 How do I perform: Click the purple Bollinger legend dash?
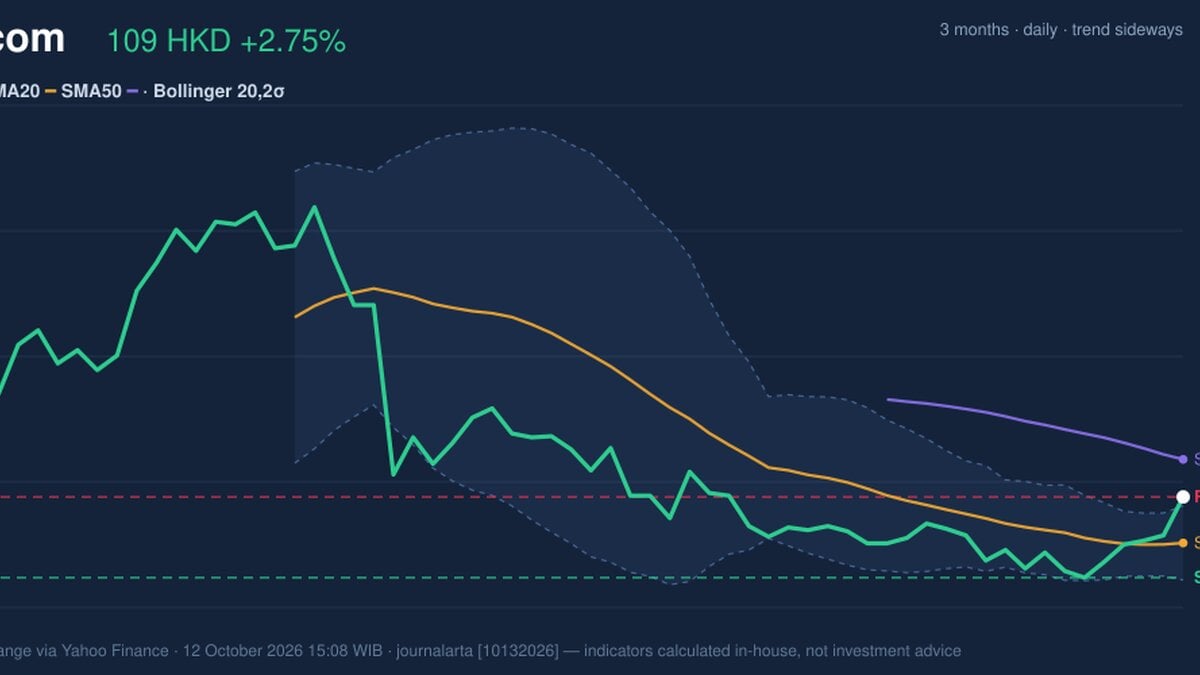pyautogui.click(x=131, y=91)
